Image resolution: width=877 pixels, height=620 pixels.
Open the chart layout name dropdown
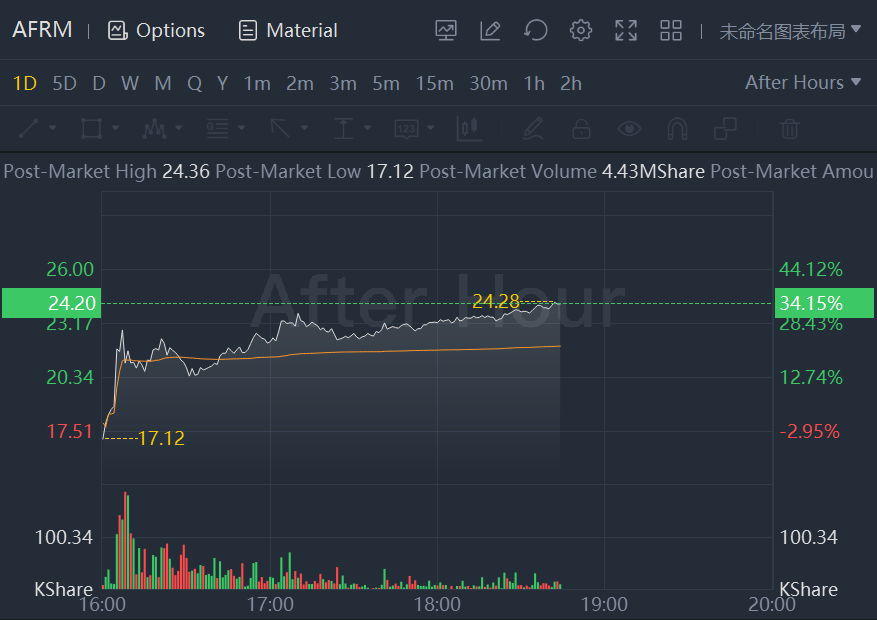(x=789, y=31)
